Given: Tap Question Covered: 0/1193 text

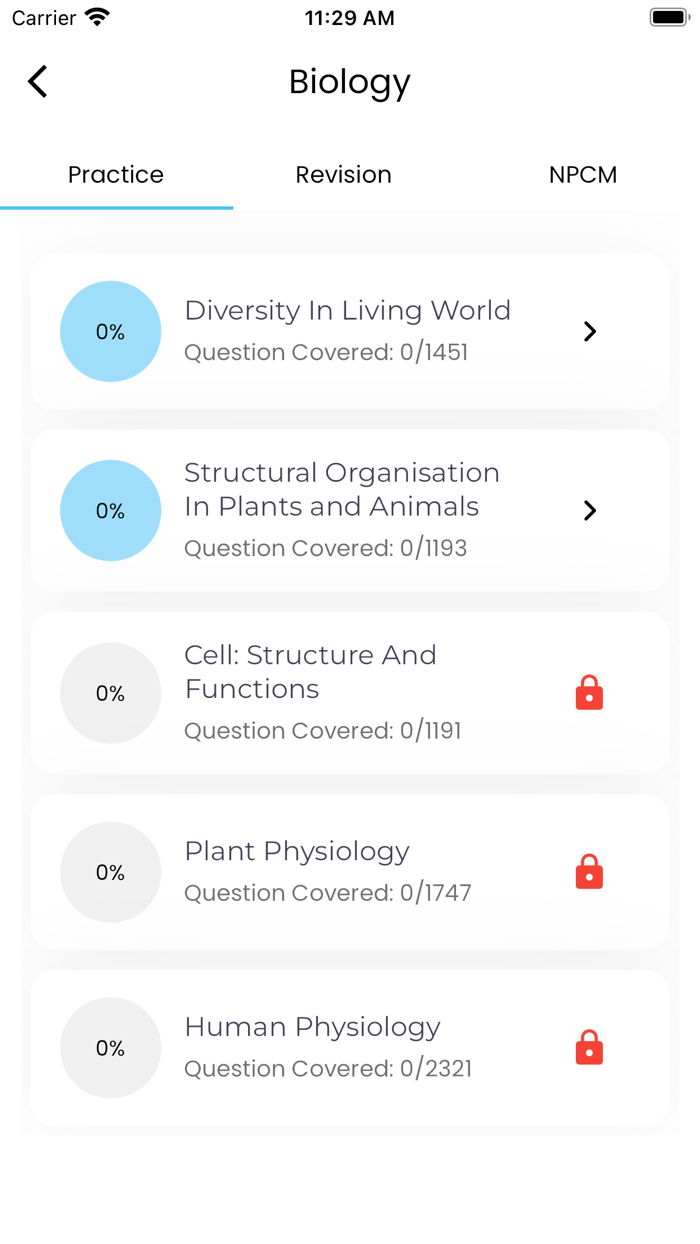Looking at the screenshot, I should coord(325,548).
